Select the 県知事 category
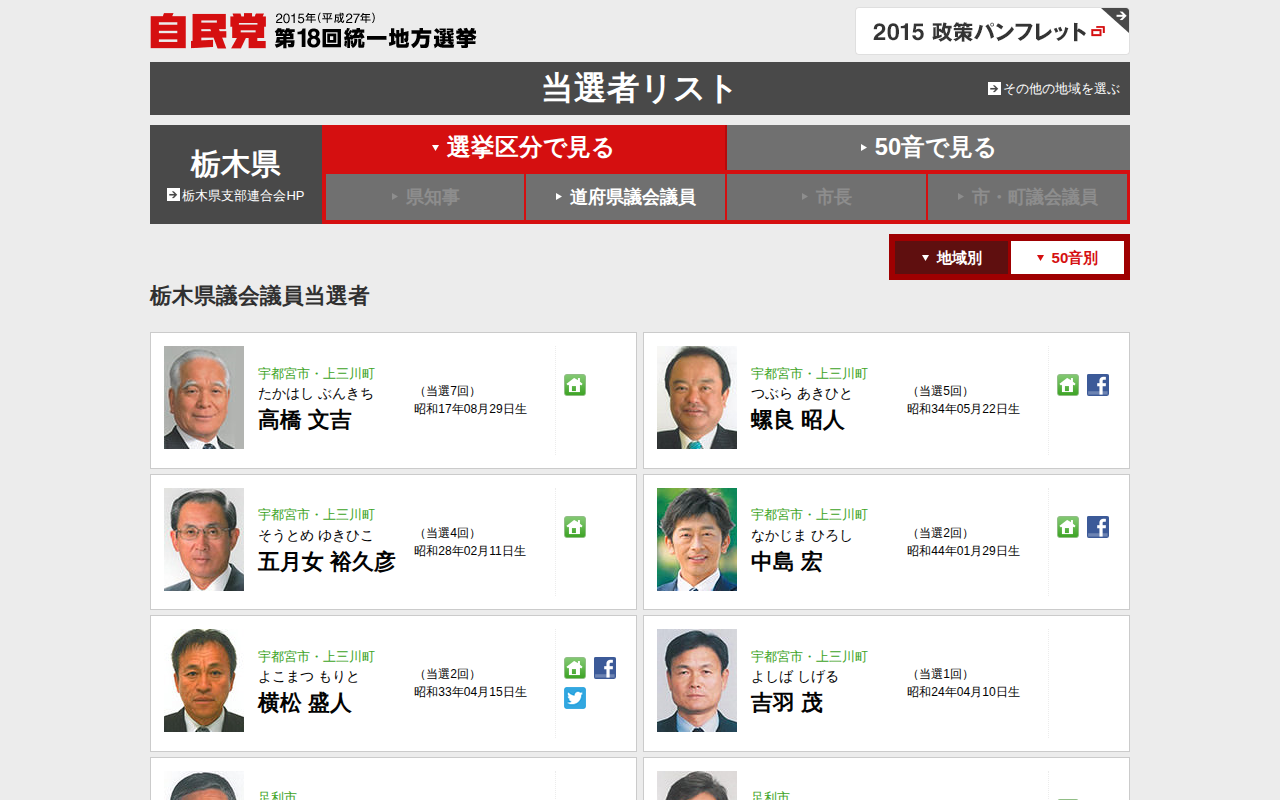1280x800 pixels. [x=425, y=198]
